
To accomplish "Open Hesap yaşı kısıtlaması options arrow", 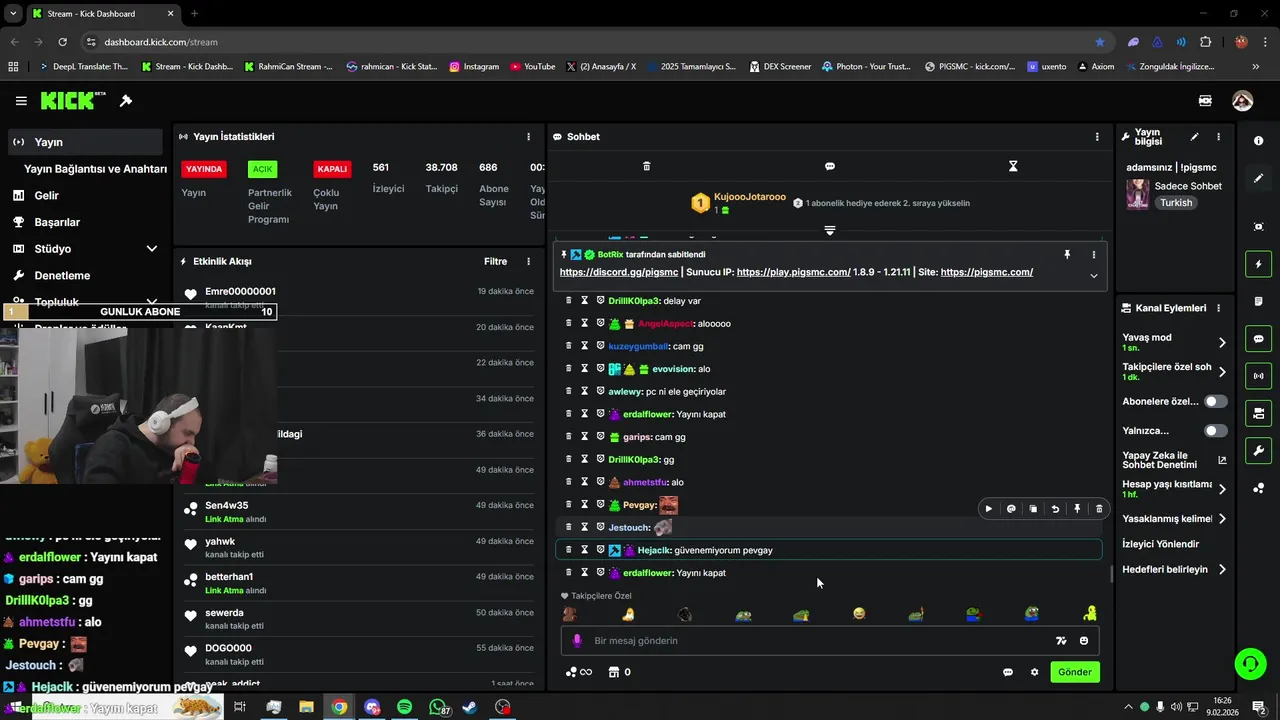I will tap(1222, 489).
